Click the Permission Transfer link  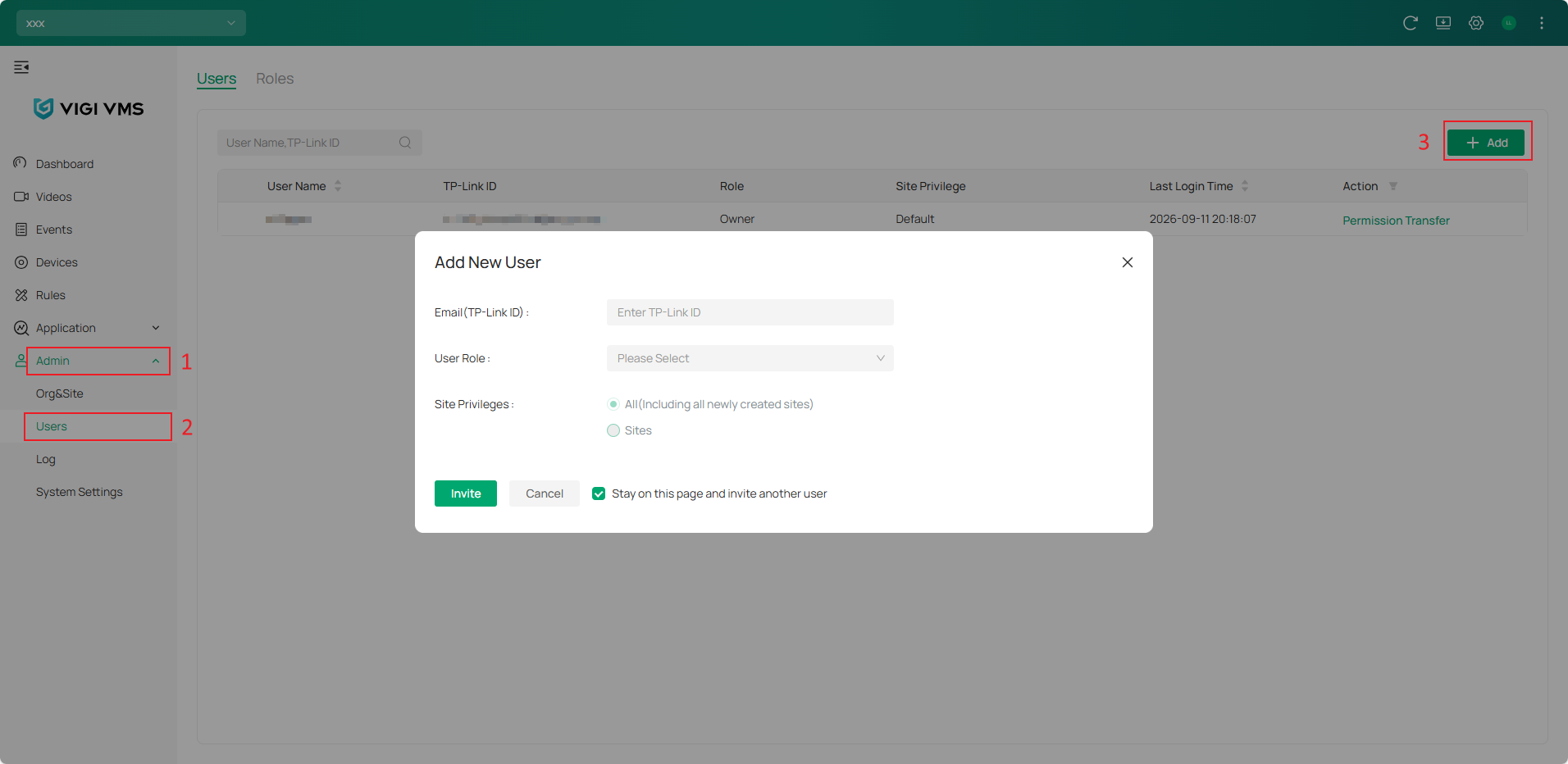coord(1396,221)
